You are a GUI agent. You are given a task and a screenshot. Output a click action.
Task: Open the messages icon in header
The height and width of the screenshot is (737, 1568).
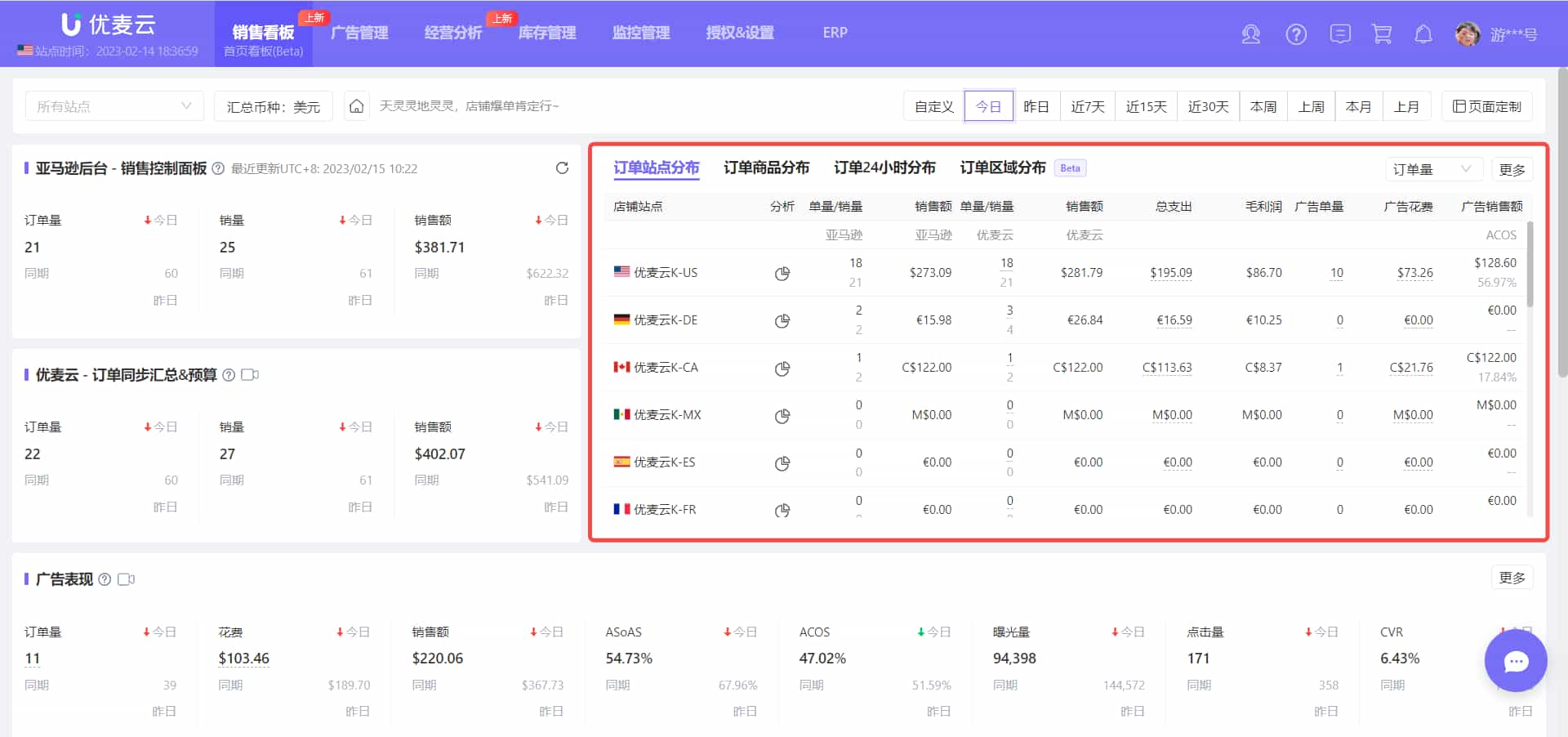pyautogui.click(x=1340, y=33)
